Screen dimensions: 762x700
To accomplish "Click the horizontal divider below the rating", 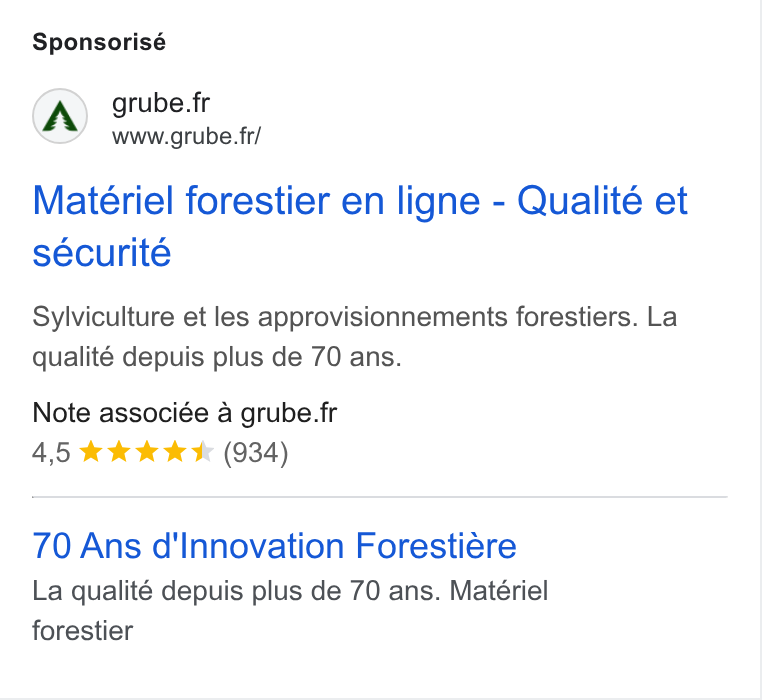I will (x=380, y=497).
